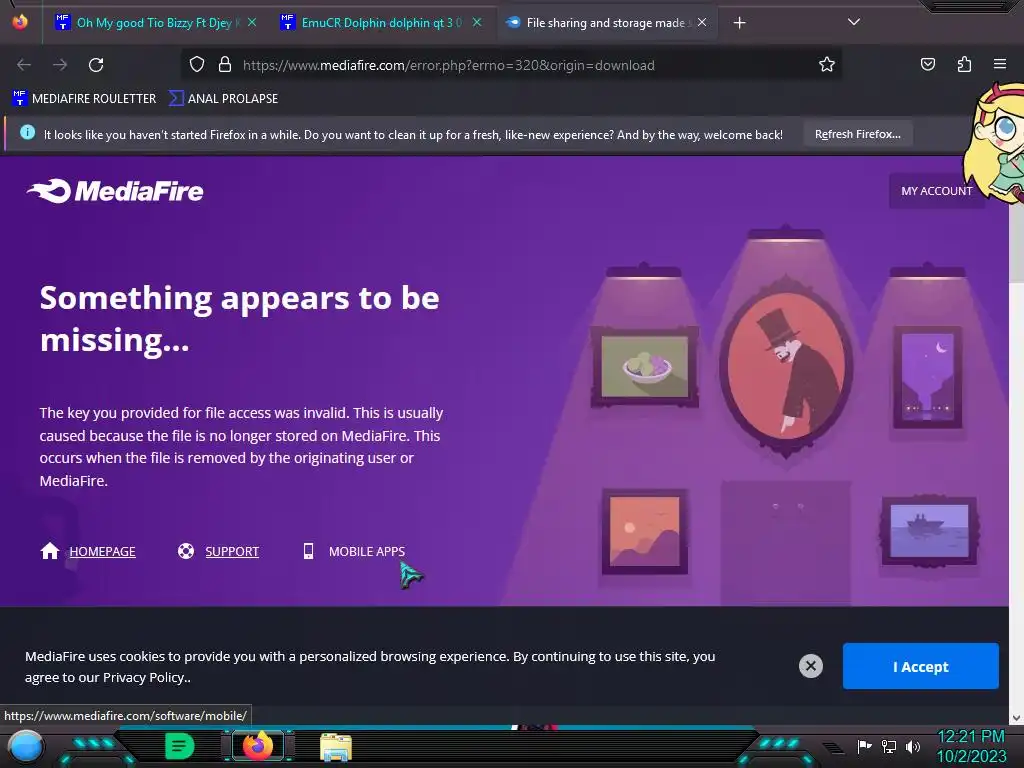The width and height of the screenshot is (1024, 768).
Task: Open File Explorer from the taskbar
Action: click(x=336, y=747)
